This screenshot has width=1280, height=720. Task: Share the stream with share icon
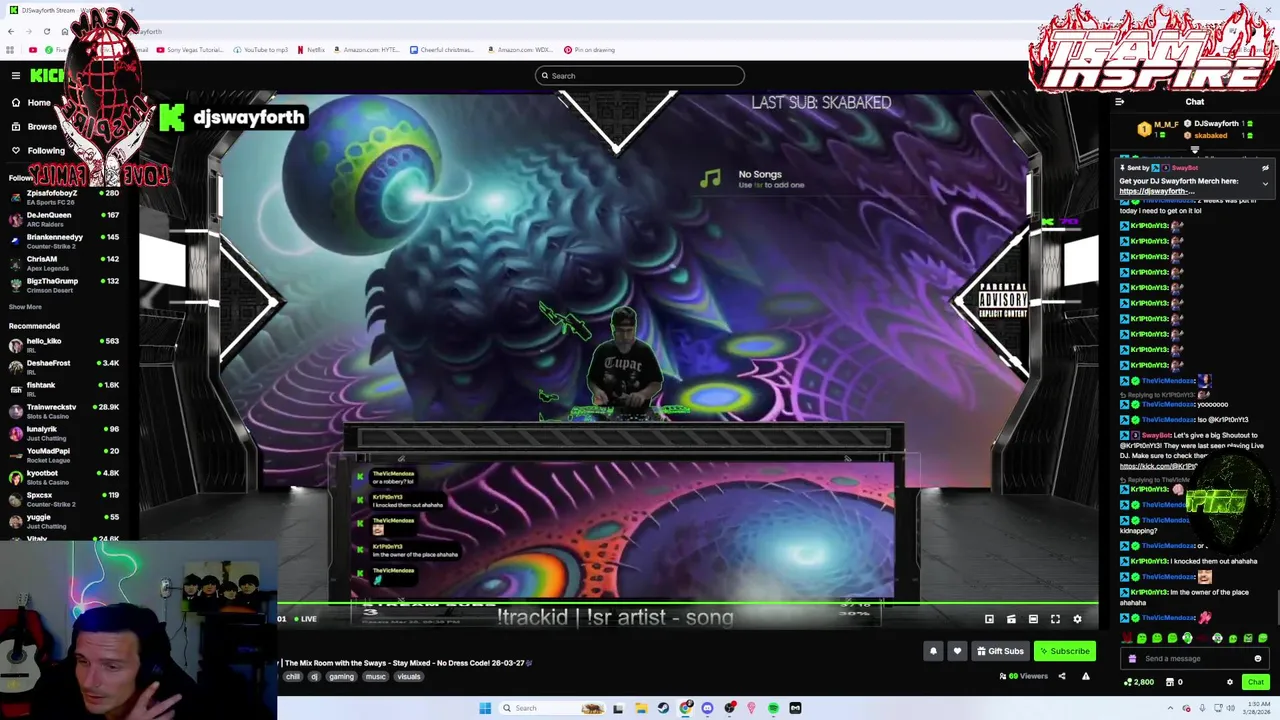click(1062, 677)
